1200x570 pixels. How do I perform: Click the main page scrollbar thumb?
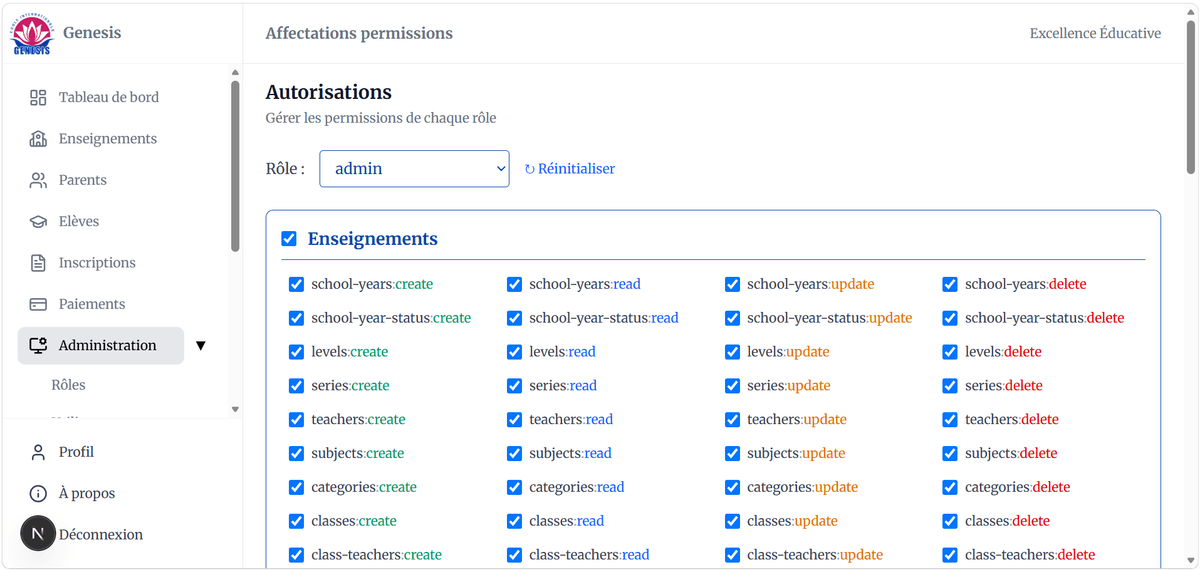point(1191,97)
